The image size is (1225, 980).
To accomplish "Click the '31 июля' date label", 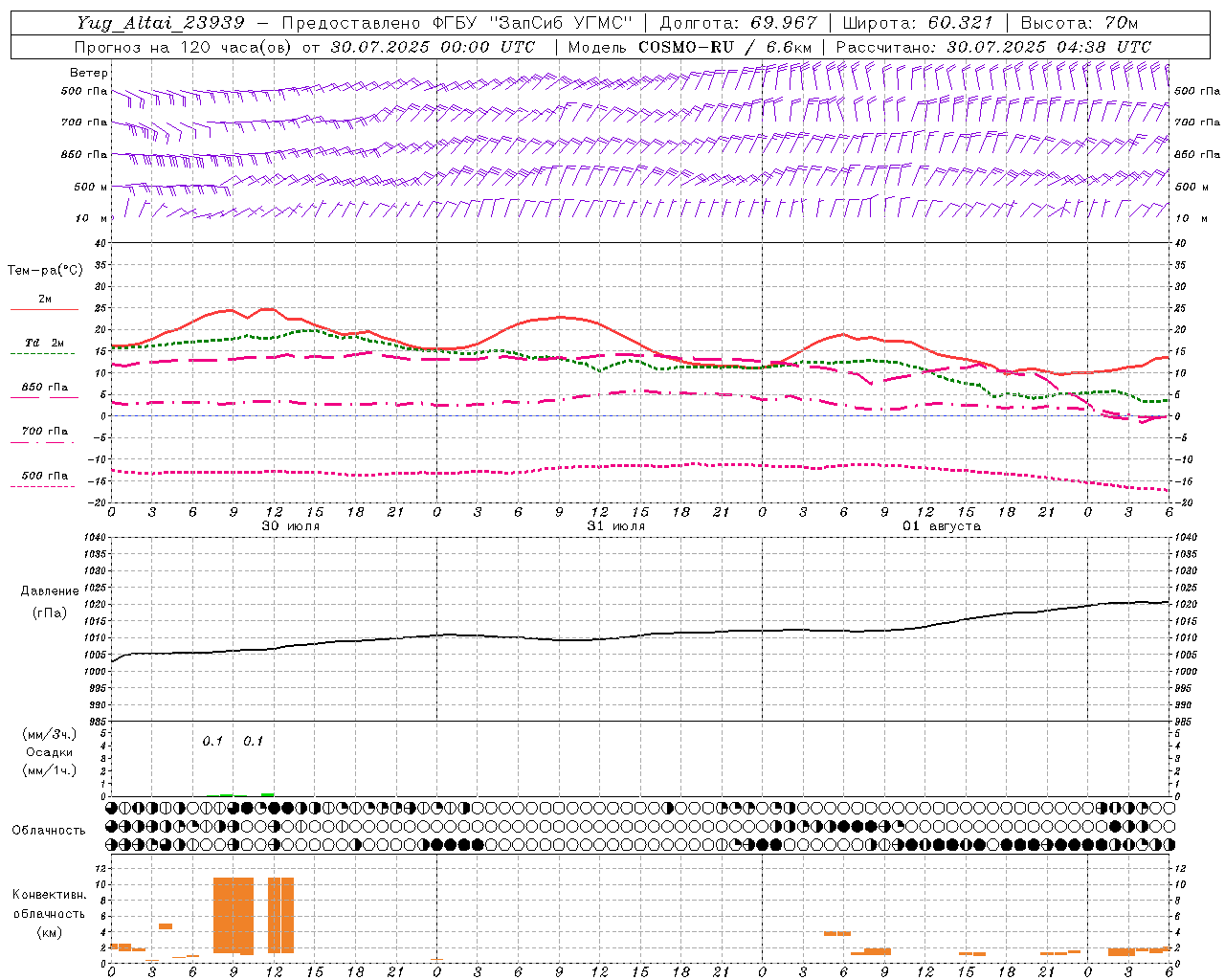I will (616, 526).
